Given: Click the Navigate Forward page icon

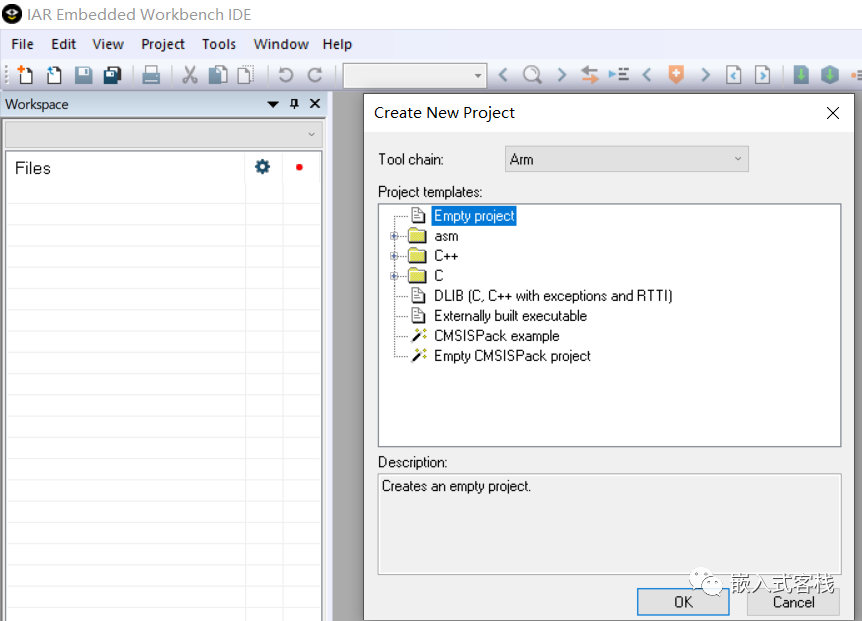Looking at the screenshot, I should click(762, 74).
